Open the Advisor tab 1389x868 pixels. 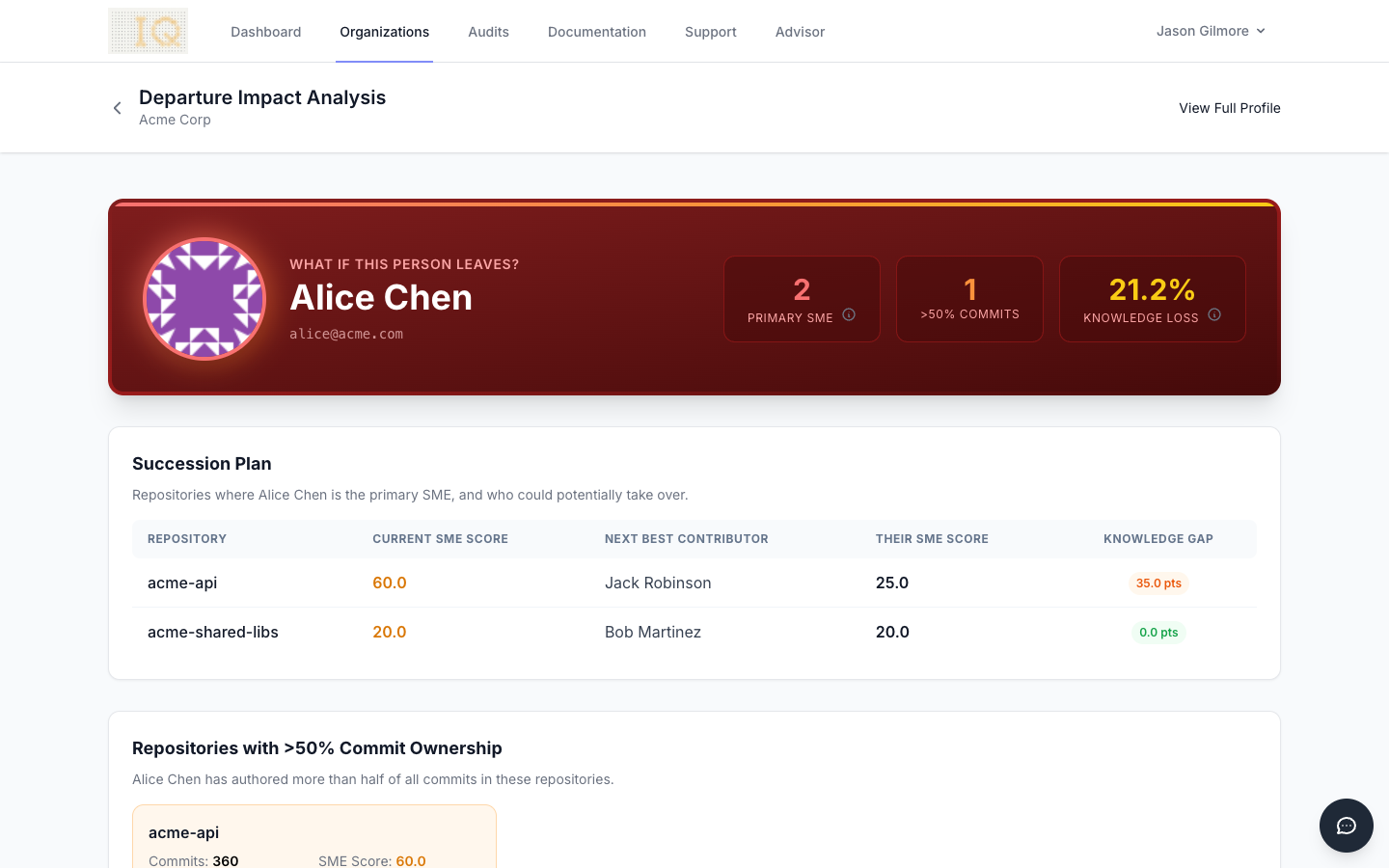coord(800,32)
